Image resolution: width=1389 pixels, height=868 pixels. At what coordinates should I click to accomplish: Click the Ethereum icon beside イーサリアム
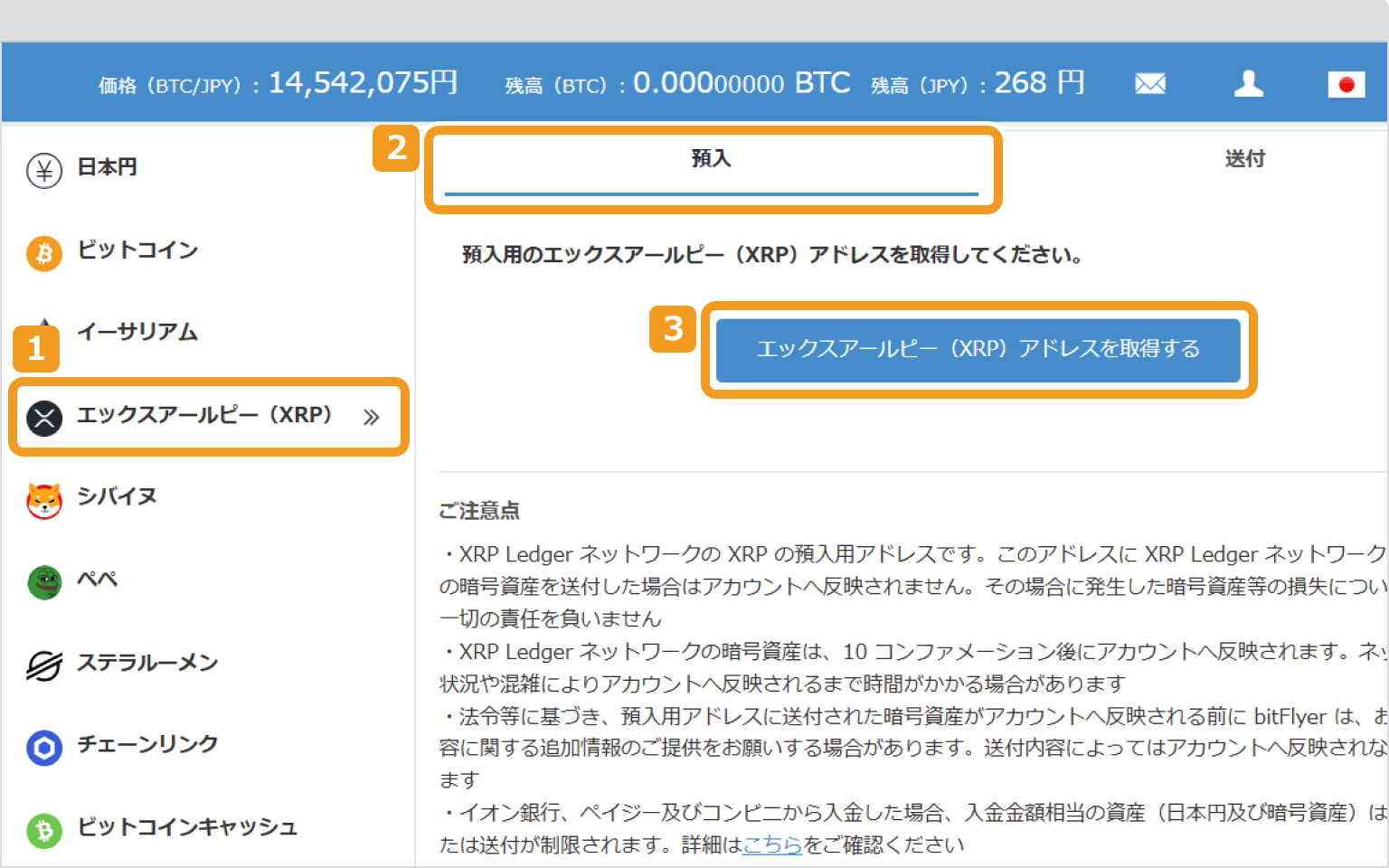(43, 333)
